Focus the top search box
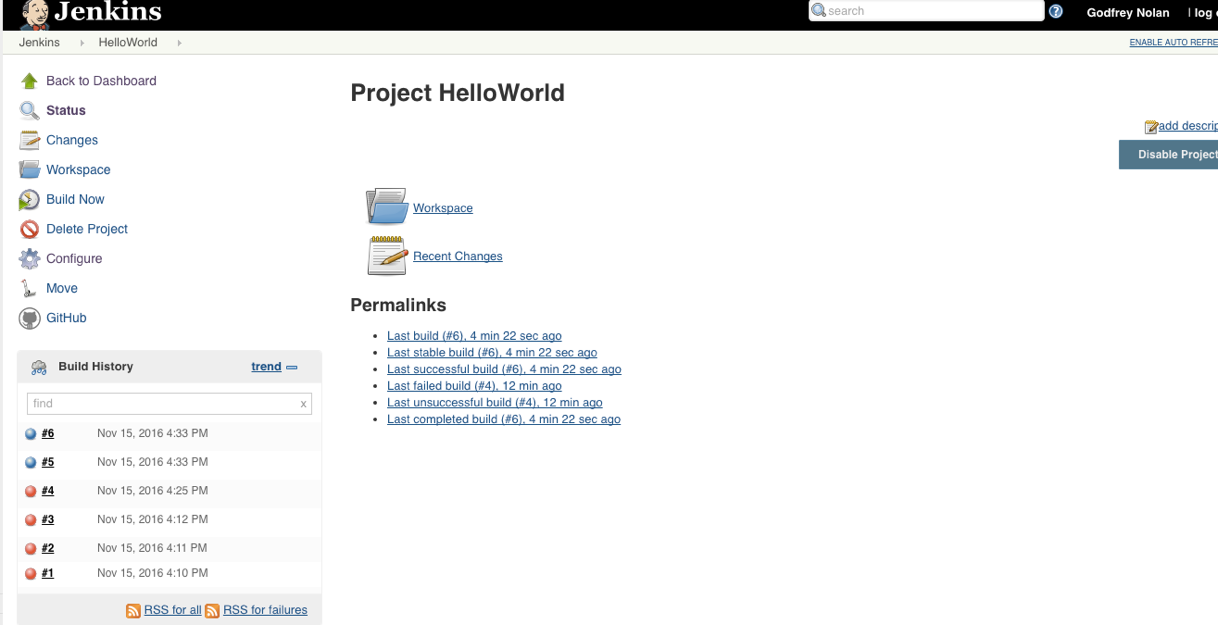Image resolution: width=1218 pixels, height=625 pixels. pos(926,11)
